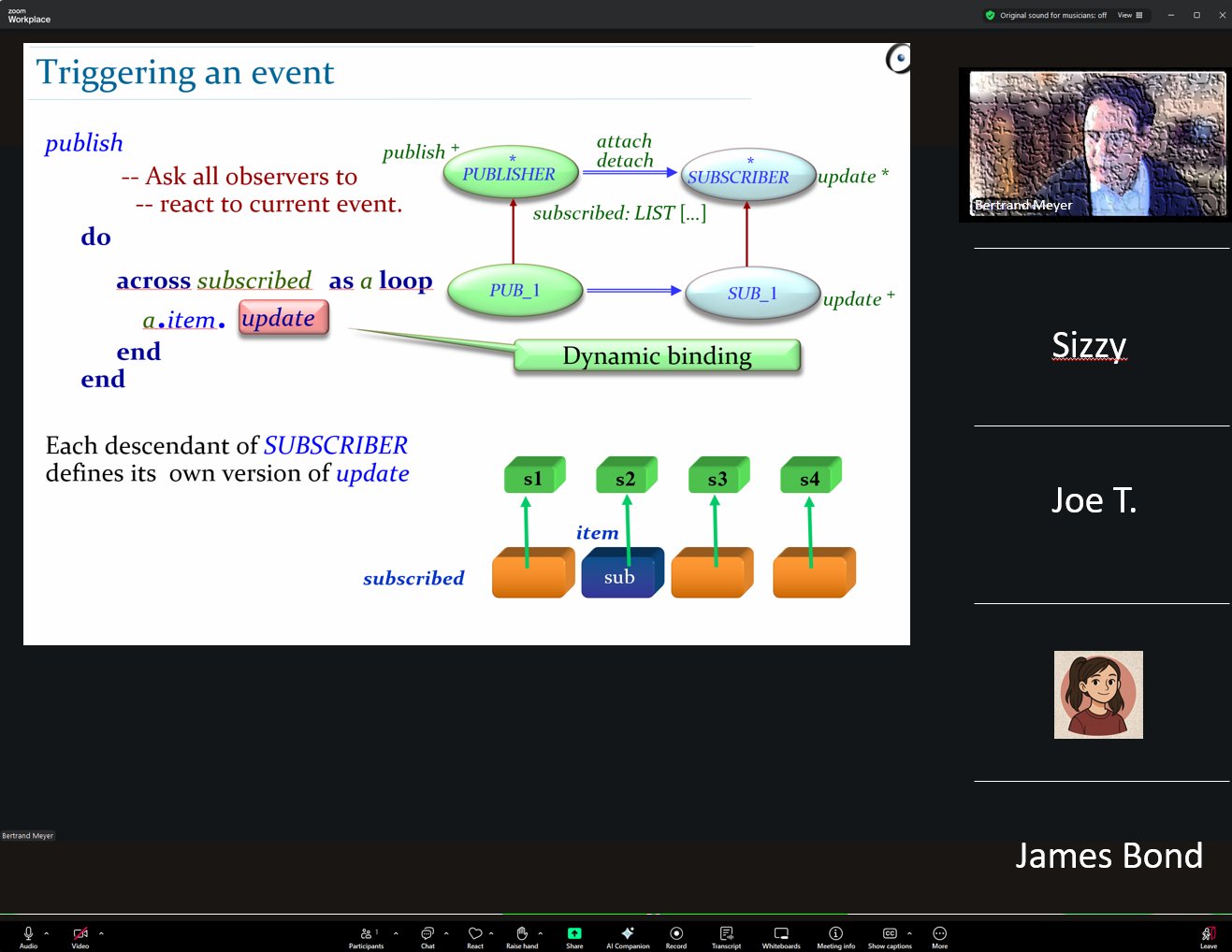The height and width of the screenshot is (952, 1232).
Task: Open the Participants list
Action: coord(366,936)
